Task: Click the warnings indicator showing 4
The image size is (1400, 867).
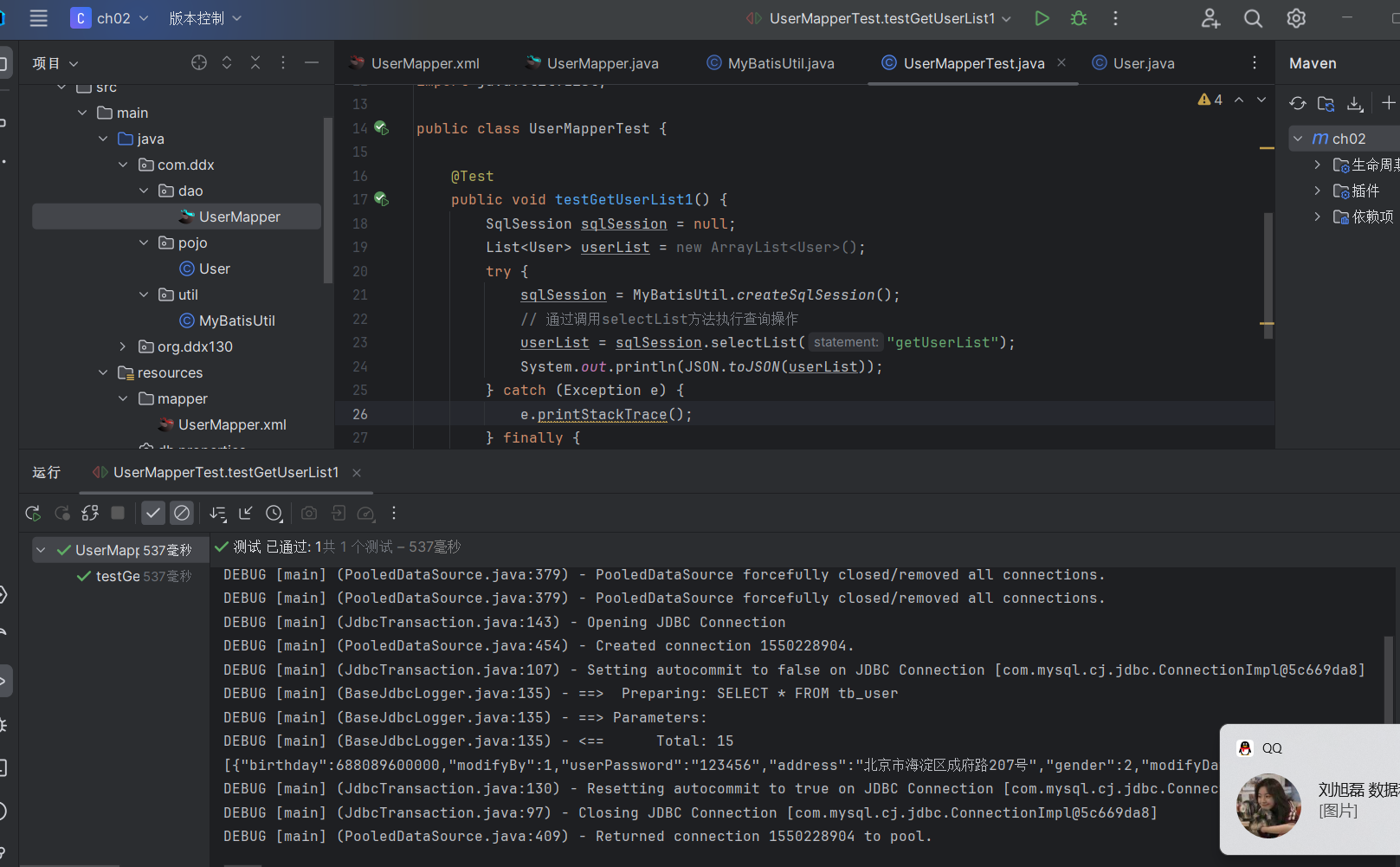Action: [1210, 100]
